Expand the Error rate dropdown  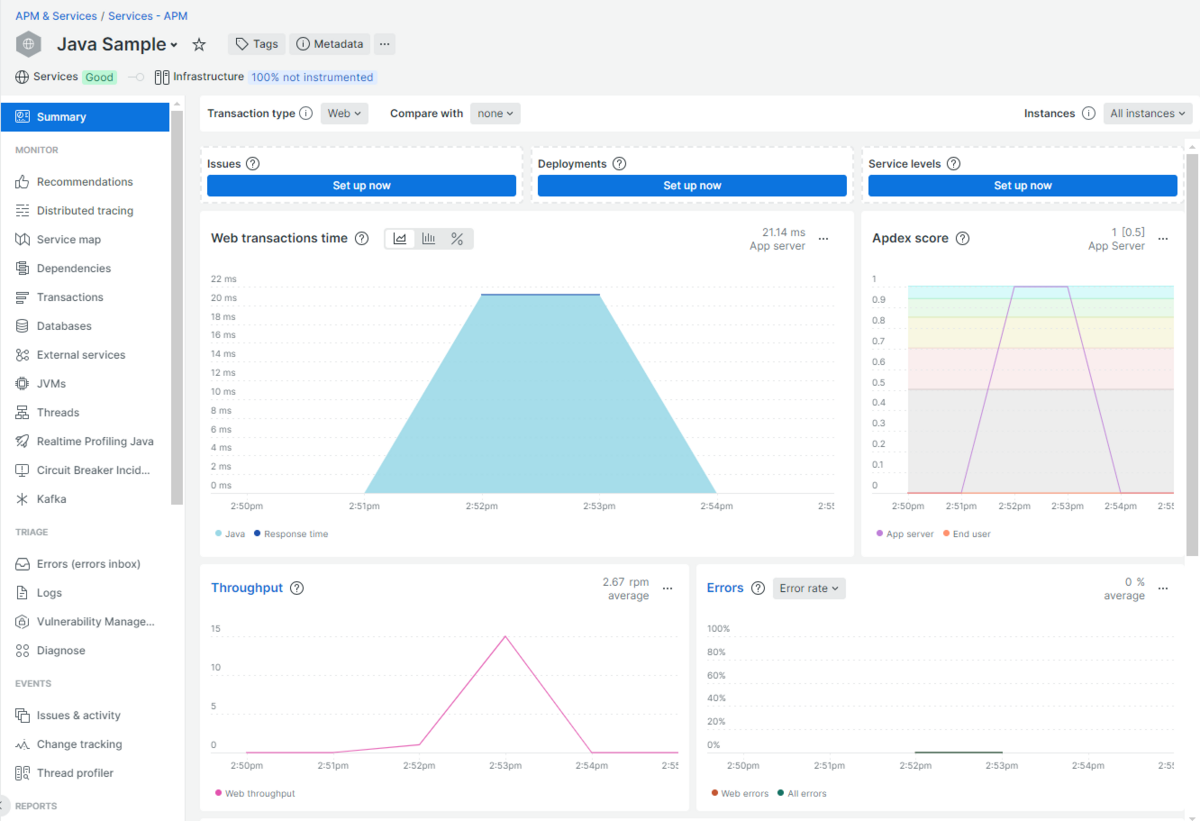tap(809, 588)
